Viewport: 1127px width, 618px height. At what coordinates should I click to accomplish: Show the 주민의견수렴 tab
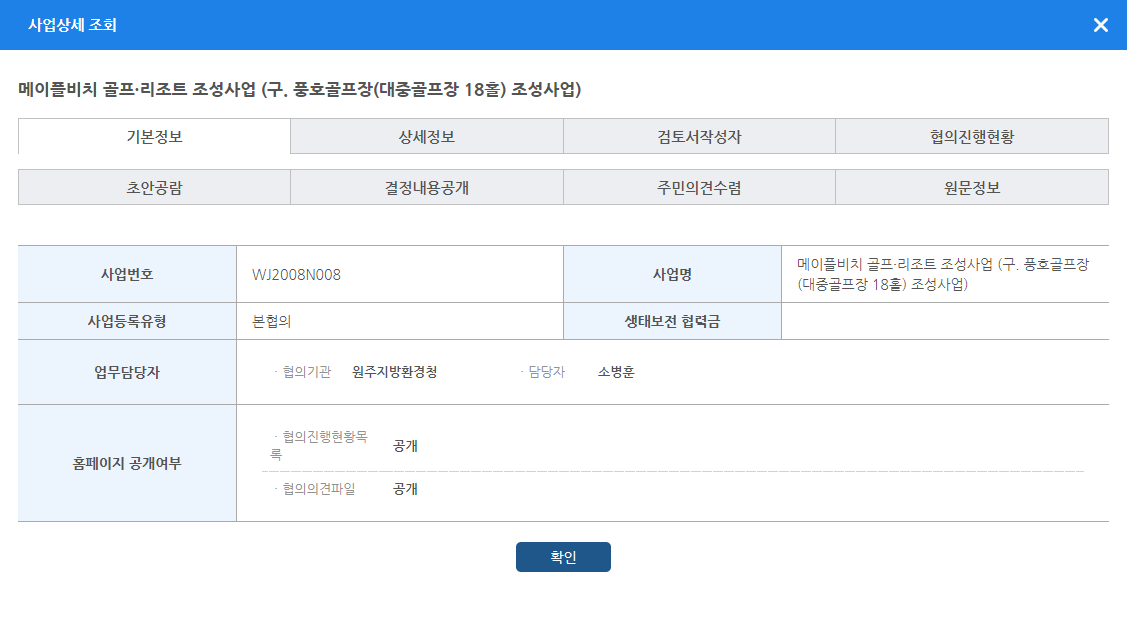click(x=699, y=187)
